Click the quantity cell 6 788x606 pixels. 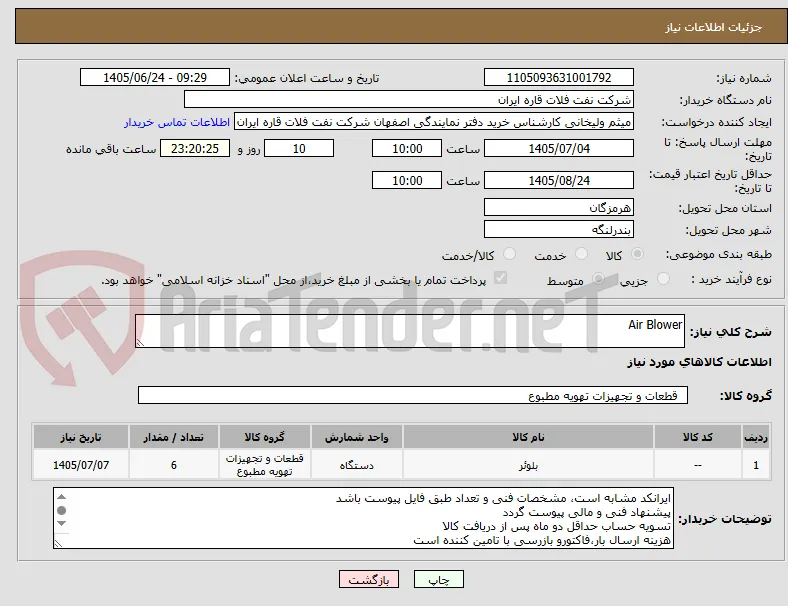click(x=173, y=465)
